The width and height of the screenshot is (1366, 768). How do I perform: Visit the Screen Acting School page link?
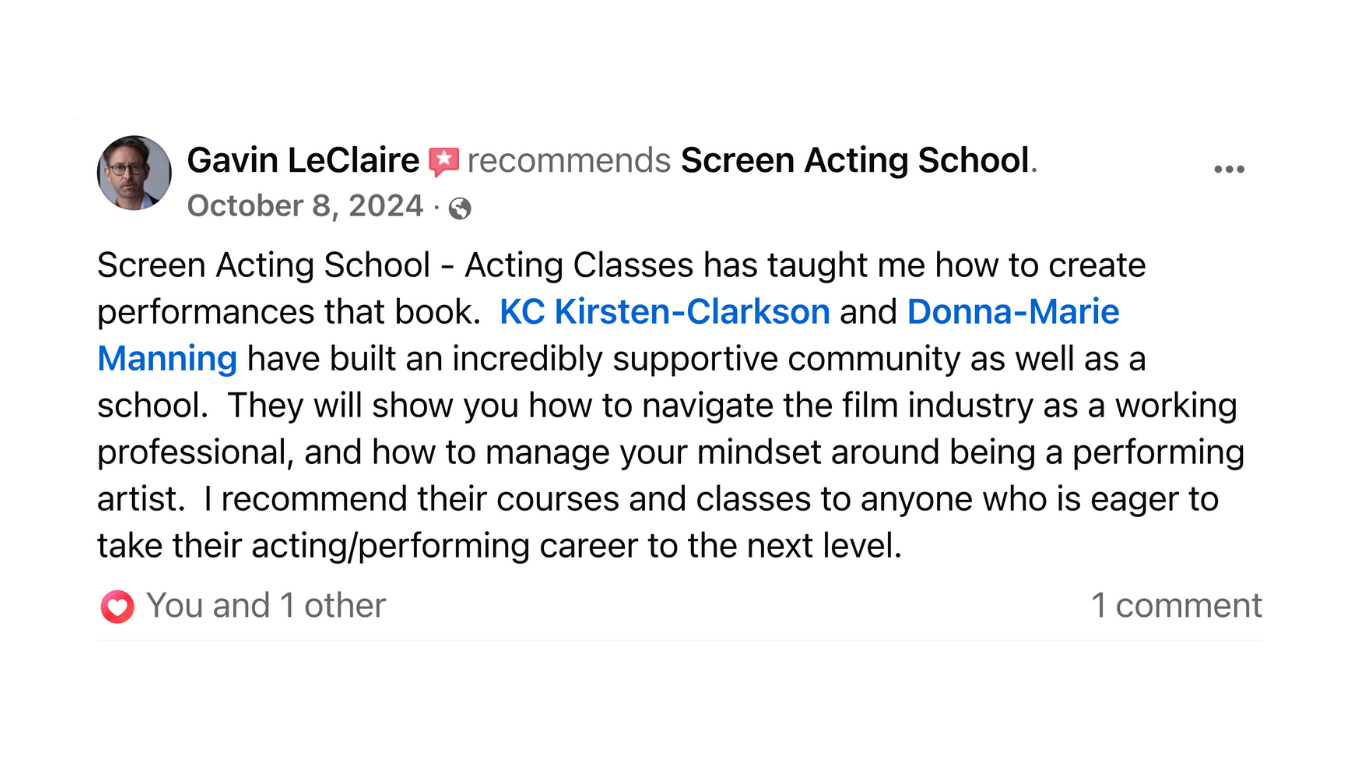855,160
